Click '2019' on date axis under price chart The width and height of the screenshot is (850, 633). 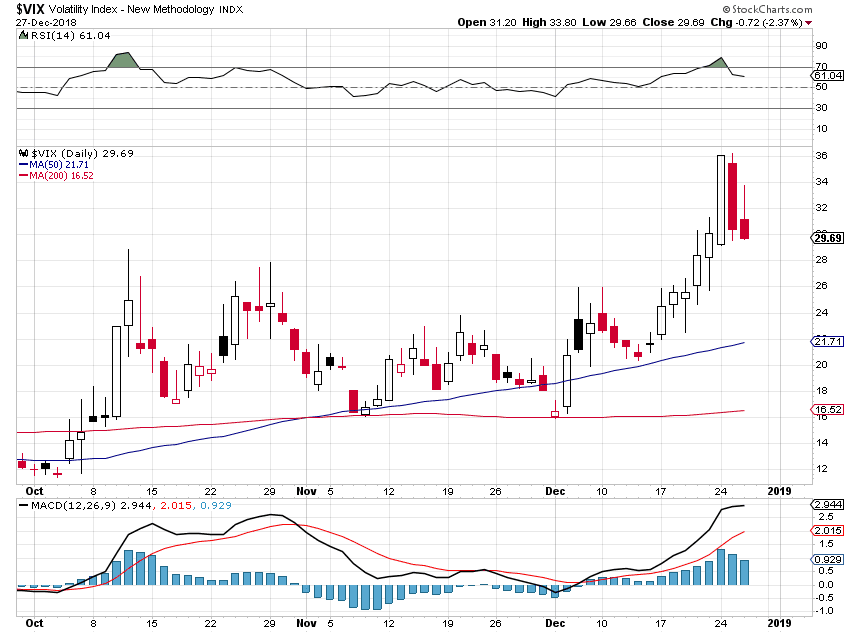[779, 491]
